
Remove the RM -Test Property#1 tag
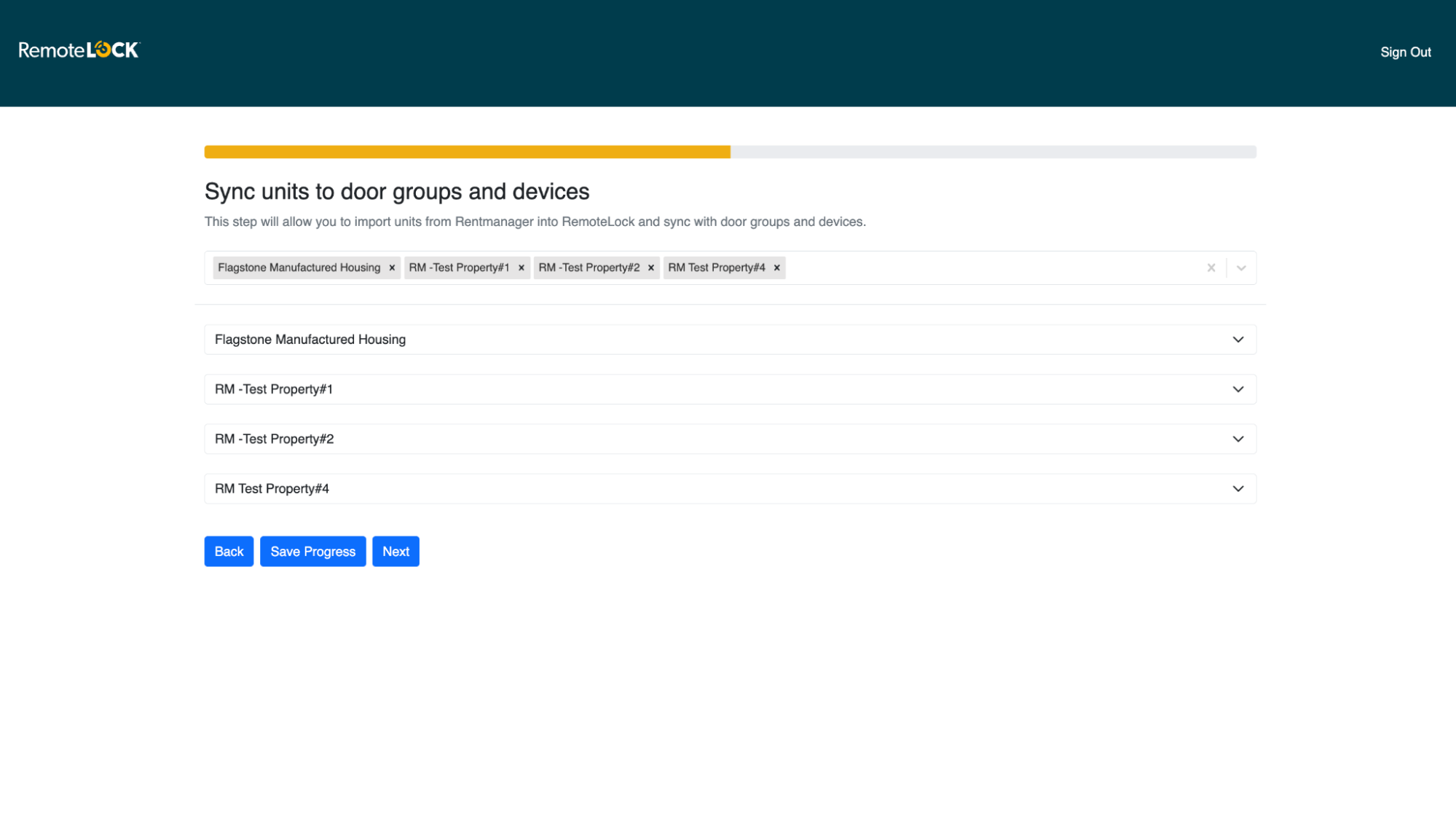click(521, 267)
